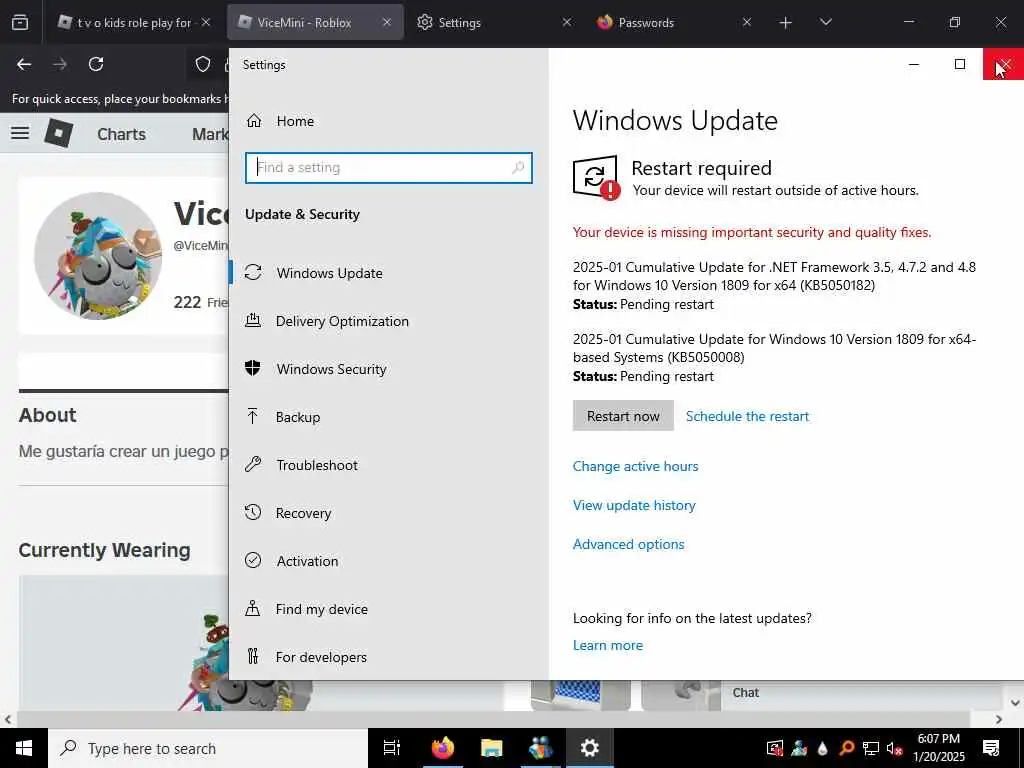Click the browser back arrow

24,64
